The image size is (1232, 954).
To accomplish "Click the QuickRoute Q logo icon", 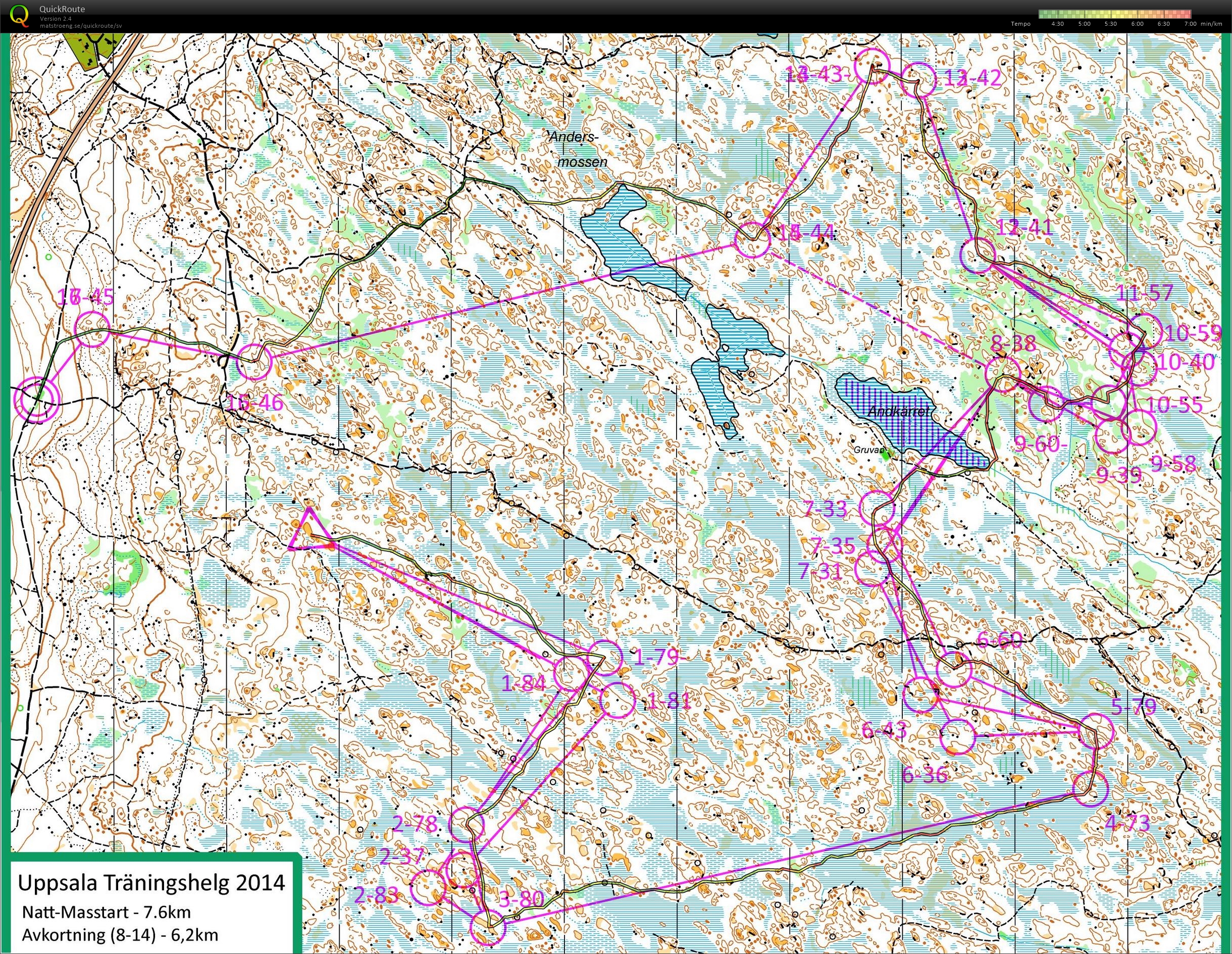I will tap(20, 15).
